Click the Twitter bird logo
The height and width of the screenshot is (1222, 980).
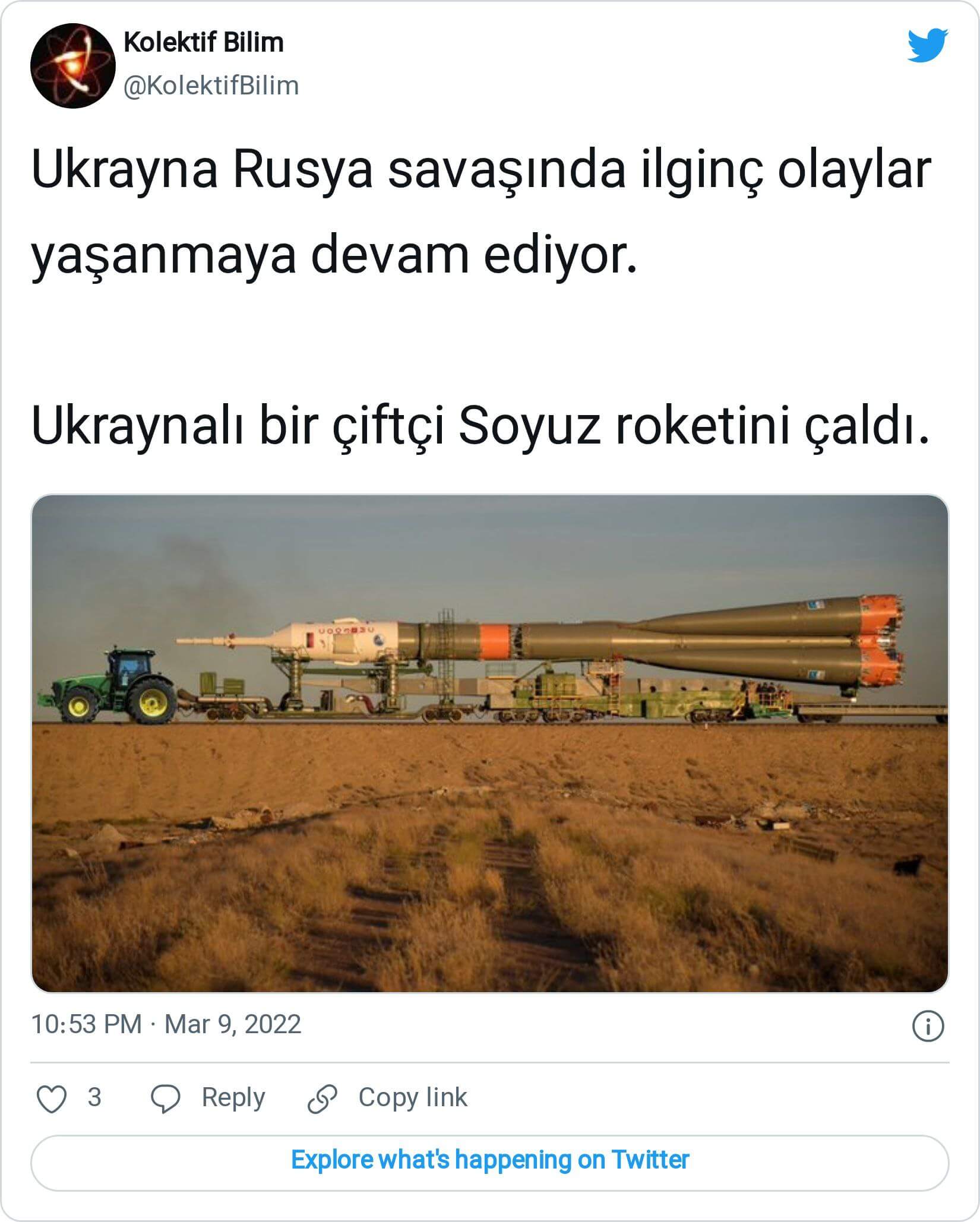point(928,45)
